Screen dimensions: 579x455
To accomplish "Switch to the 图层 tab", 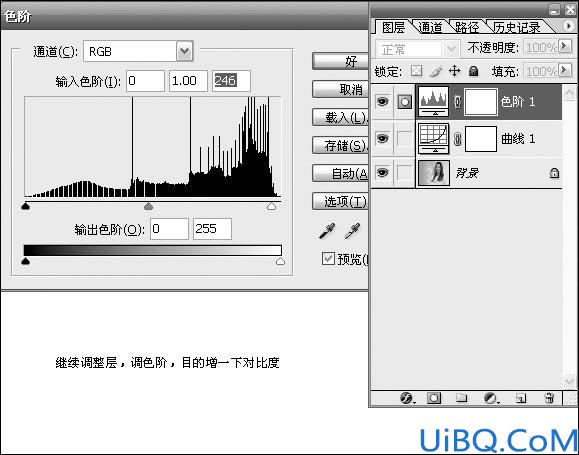I will (x=393, y=27).
